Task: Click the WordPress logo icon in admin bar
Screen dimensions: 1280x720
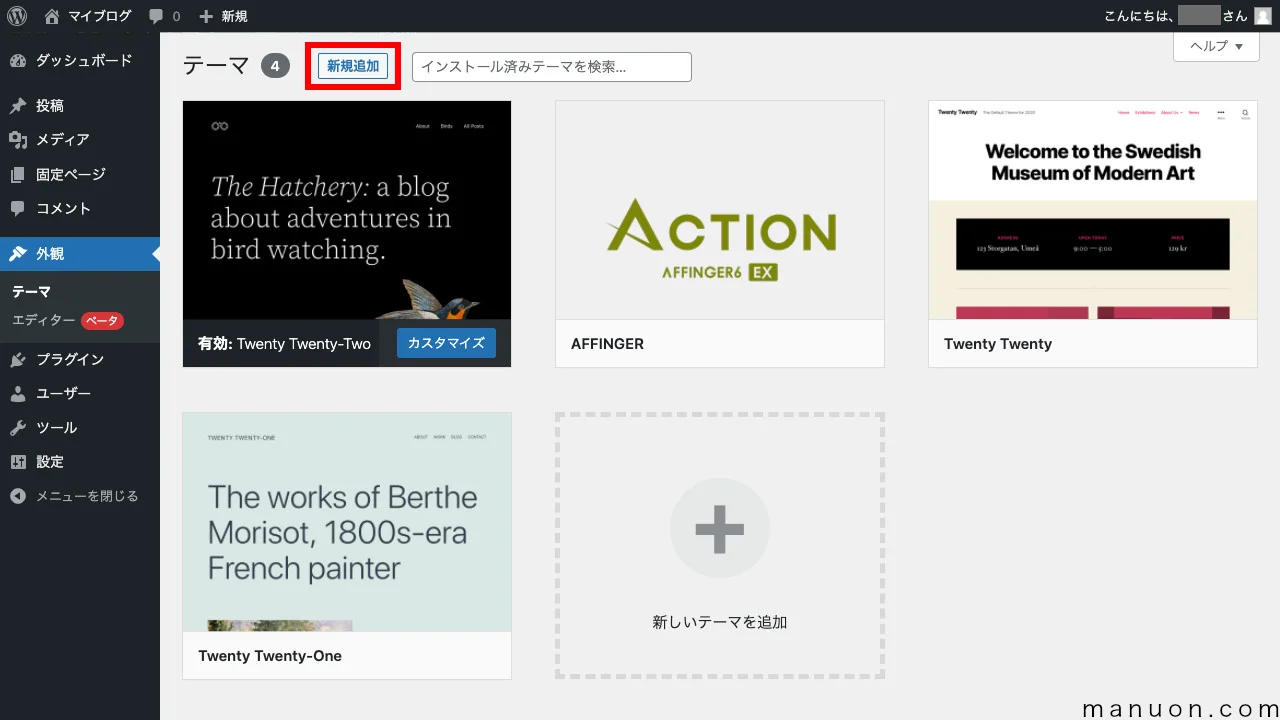Action: coord(17,16)
